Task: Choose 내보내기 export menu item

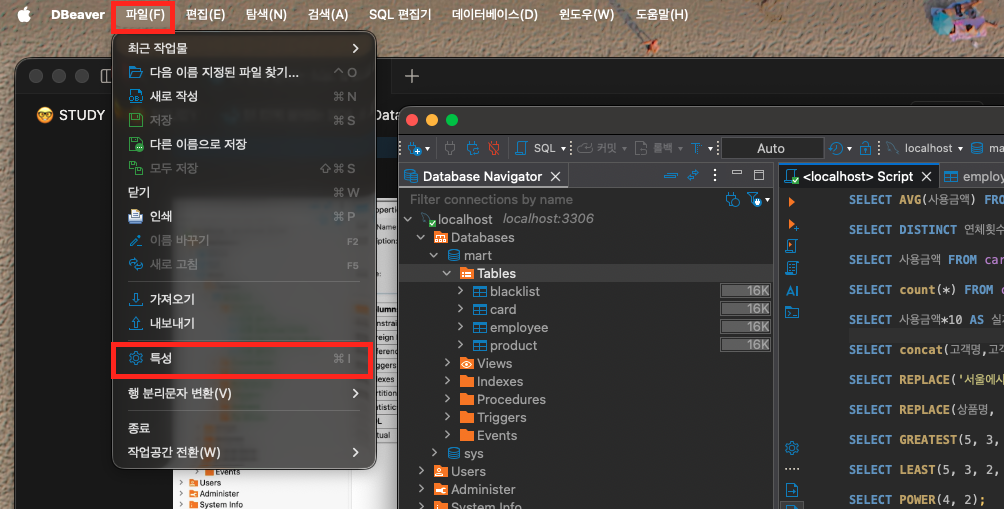Action: tap(243, 323)
